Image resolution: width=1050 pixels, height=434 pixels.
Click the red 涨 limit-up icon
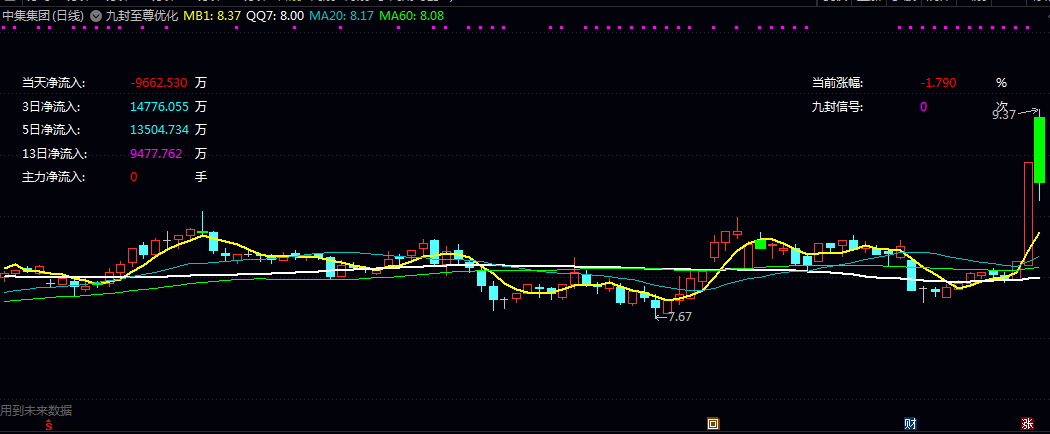[1027, 423]
